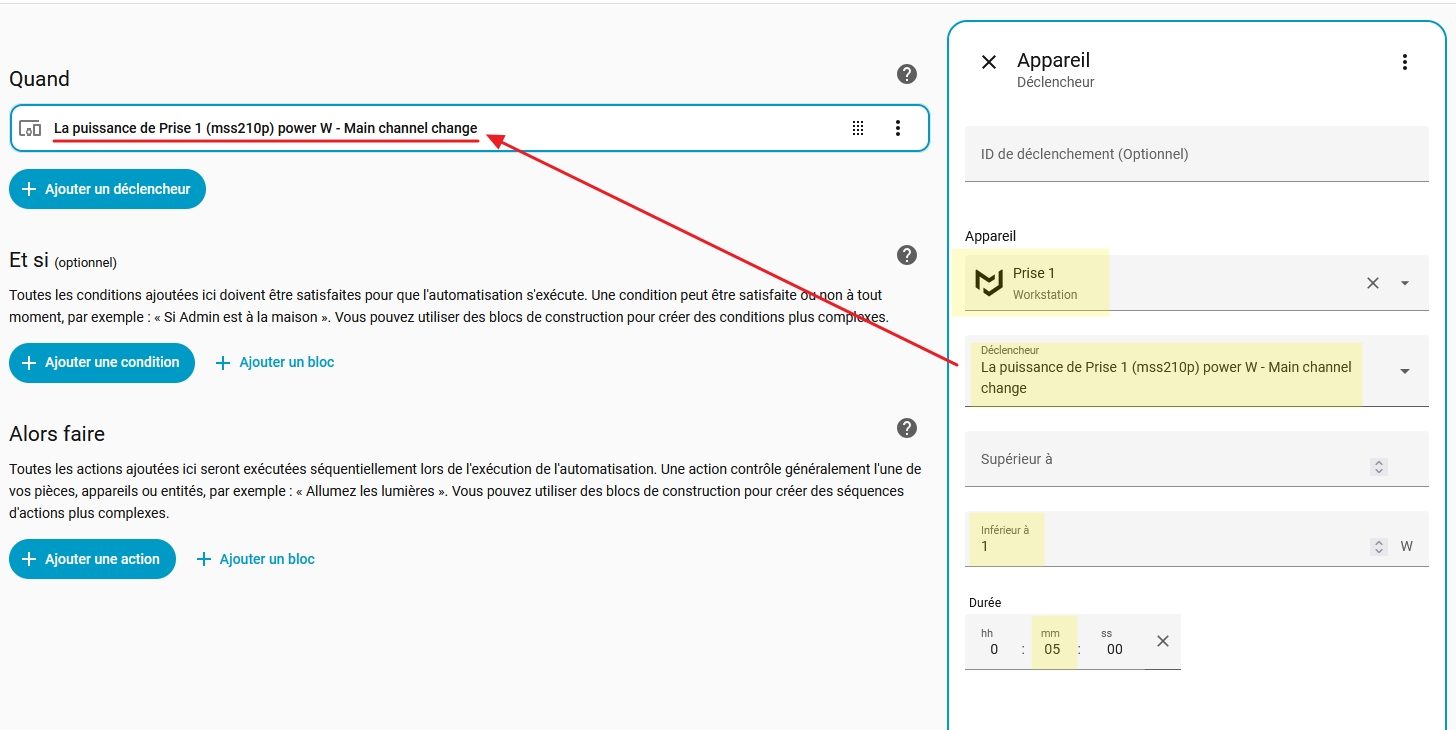The height and width of the screenshot is (730, 1456).
Task: Click the ID de déclenchement field
Action: coord(1196,154)
